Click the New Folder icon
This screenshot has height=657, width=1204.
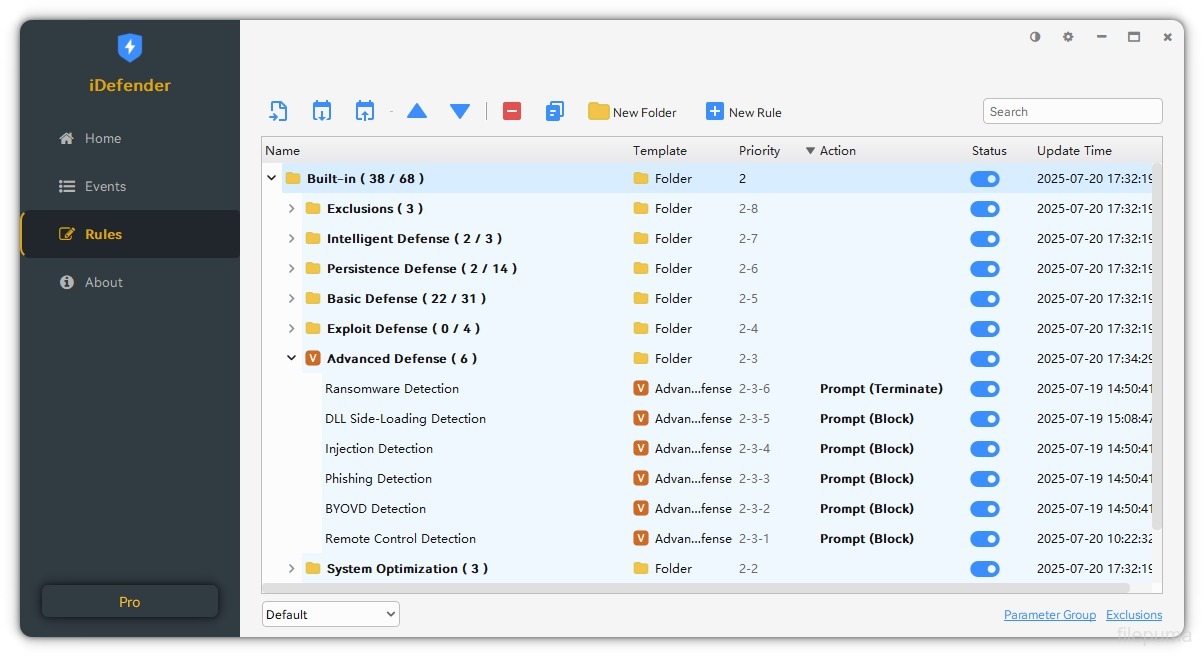[x=599, y=111]
